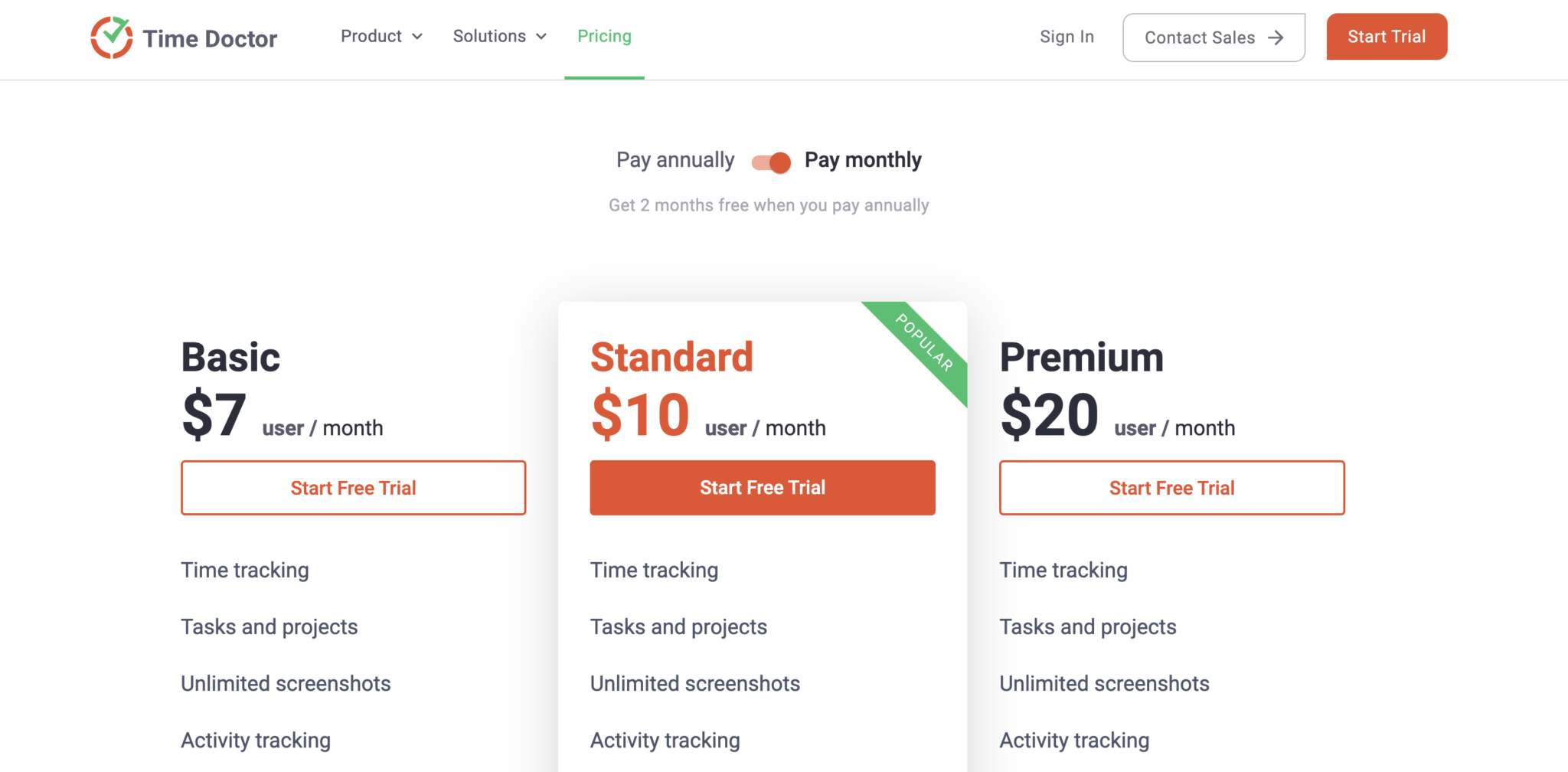Click the Start Trial header button
The image size is (1568, 772).
pos(1386,36)
